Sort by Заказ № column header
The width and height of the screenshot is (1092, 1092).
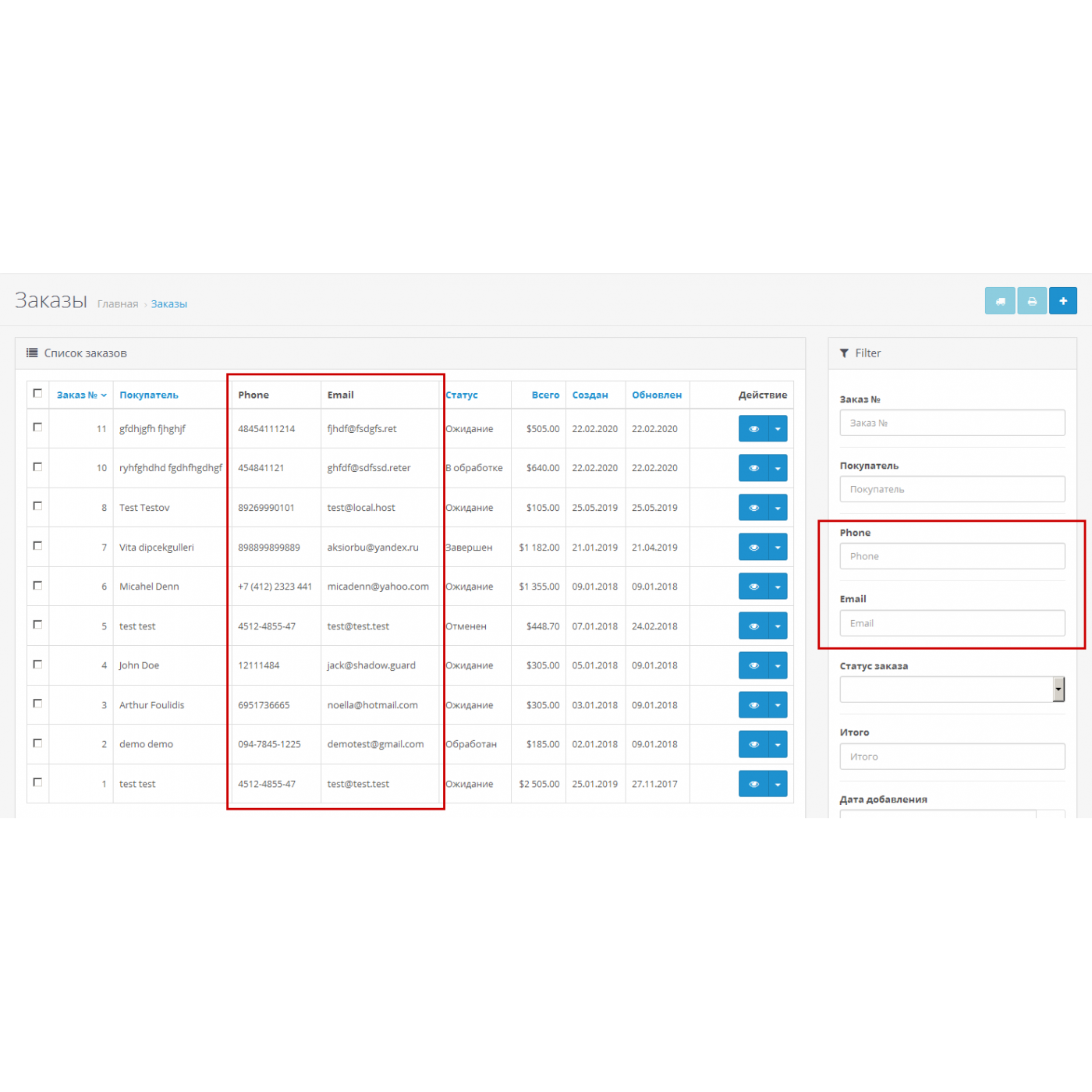(x=77, y=395)
